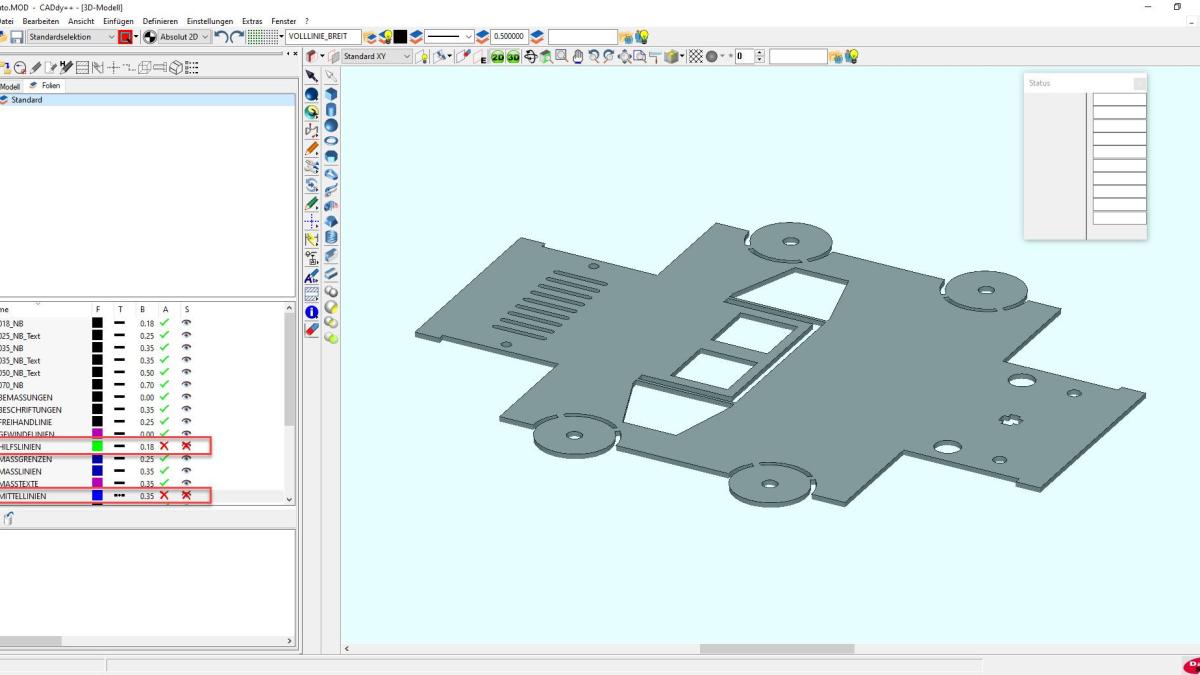Click green color swatch of HILFSLINIEN
This screenshot has width=1200, height=675.
[97, 446]
